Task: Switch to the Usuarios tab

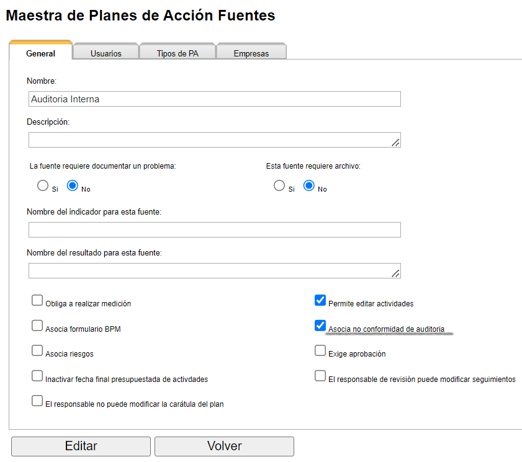Action: [x=106, y=52]
